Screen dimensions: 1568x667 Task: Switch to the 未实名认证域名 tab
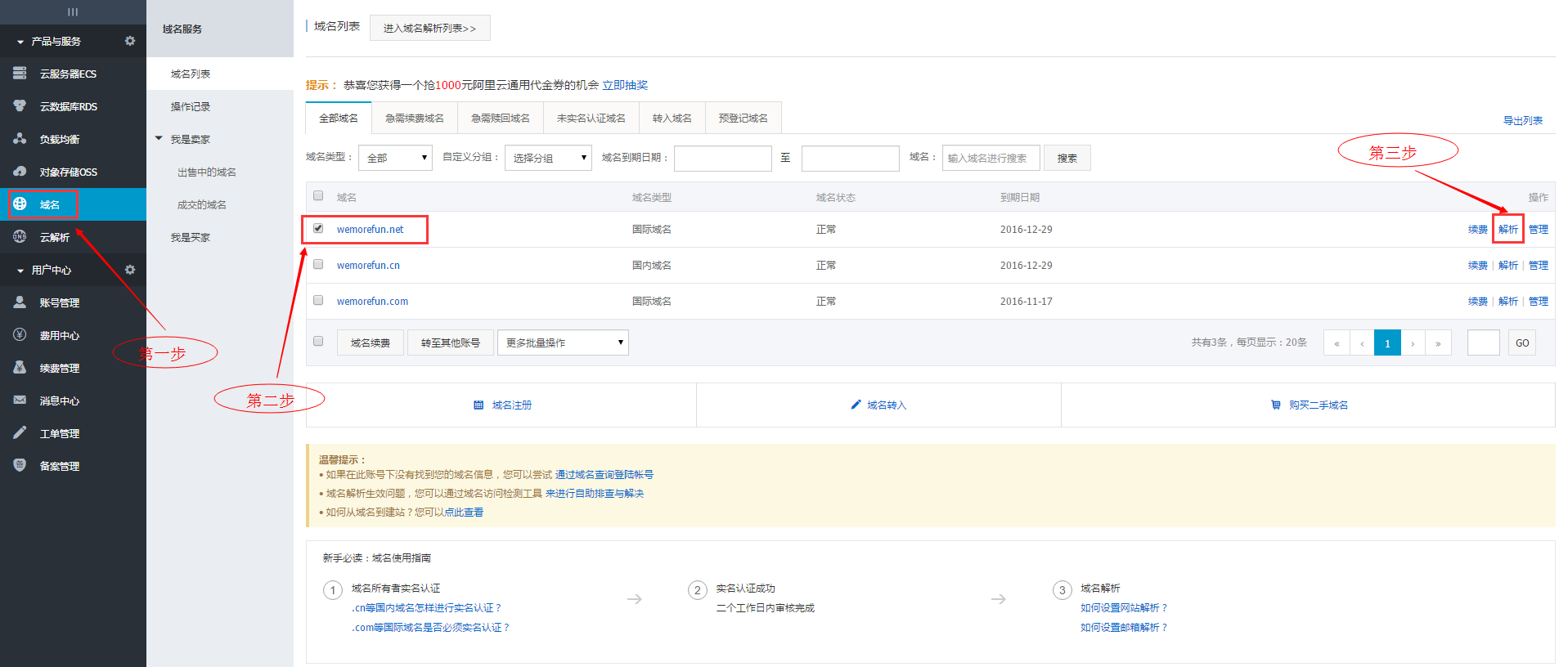click(x=591, y=118)
